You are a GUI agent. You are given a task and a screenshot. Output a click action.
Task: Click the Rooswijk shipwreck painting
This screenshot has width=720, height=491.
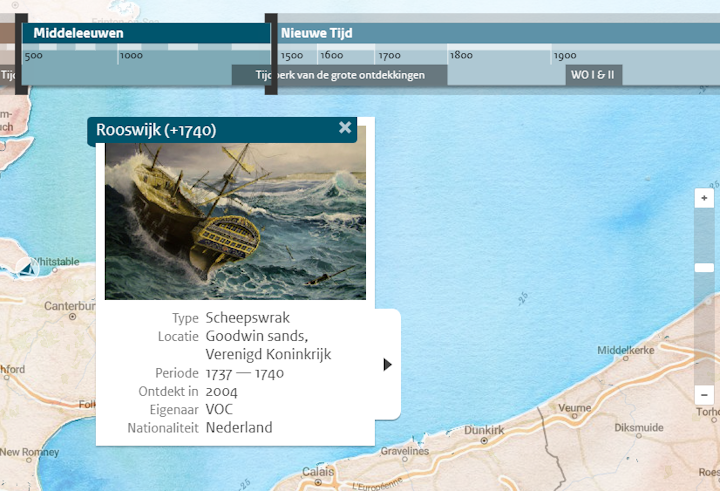click(235, 221)
